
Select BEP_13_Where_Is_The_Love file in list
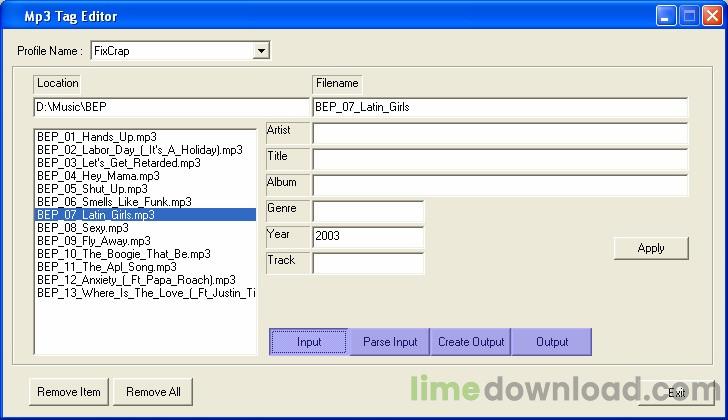[x=145, y=293]
